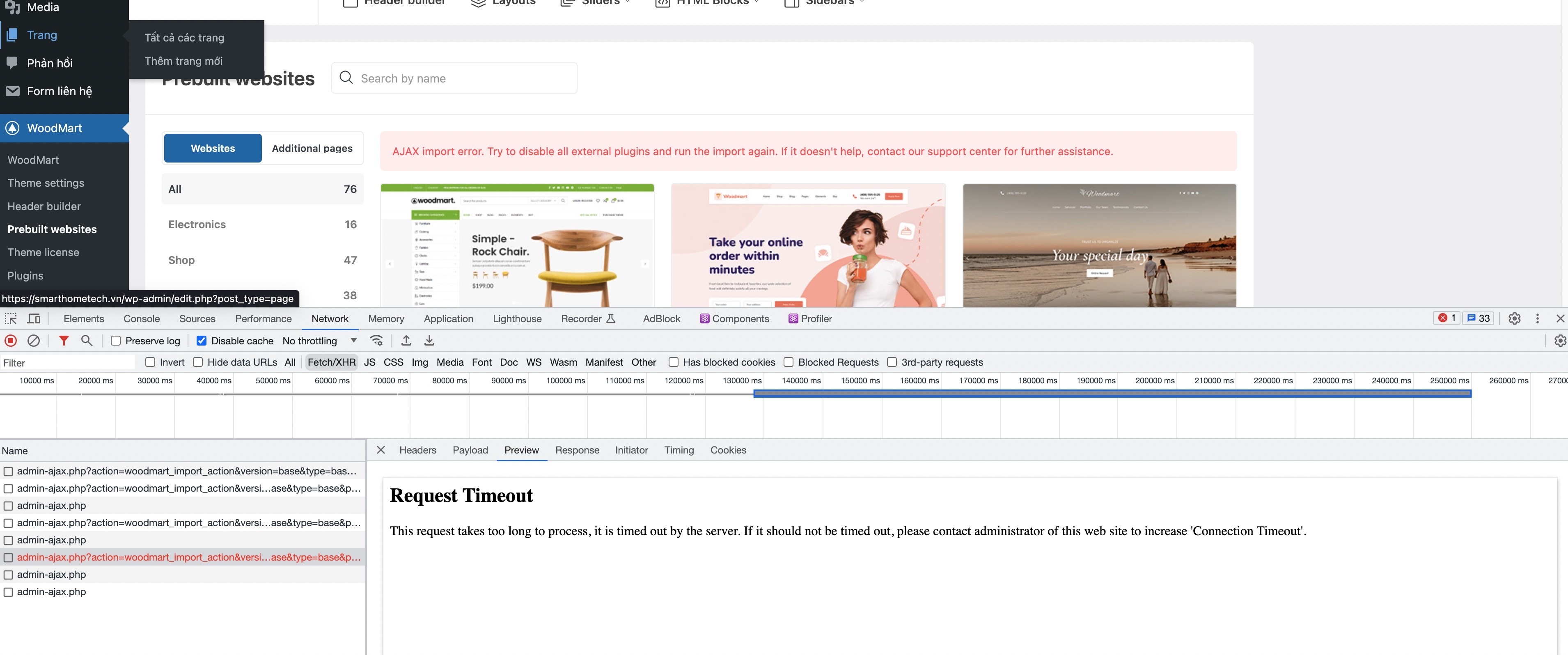Uncheck the Disable cache checkbox

click(x=202, y=341)
